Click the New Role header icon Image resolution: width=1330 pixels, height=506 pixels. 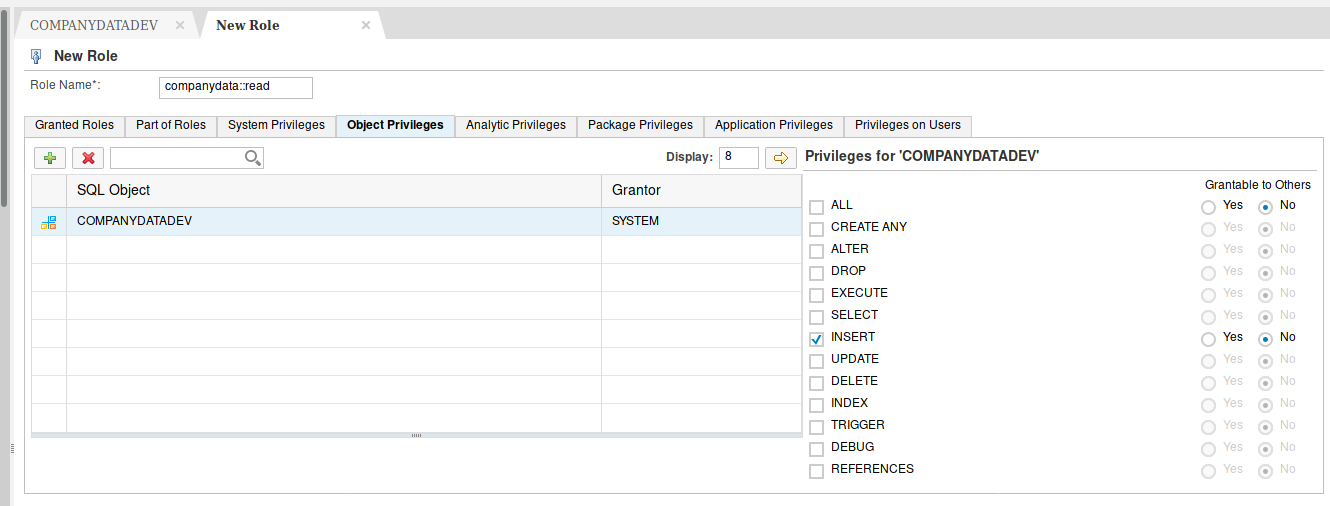[37, 56]
